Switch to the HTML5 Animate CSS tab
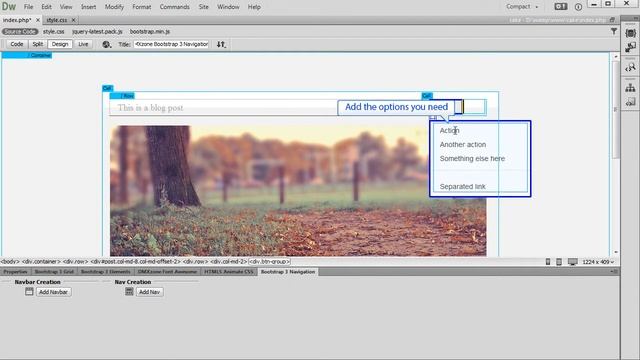Screen dimensions: 640x360 [229, 271]
